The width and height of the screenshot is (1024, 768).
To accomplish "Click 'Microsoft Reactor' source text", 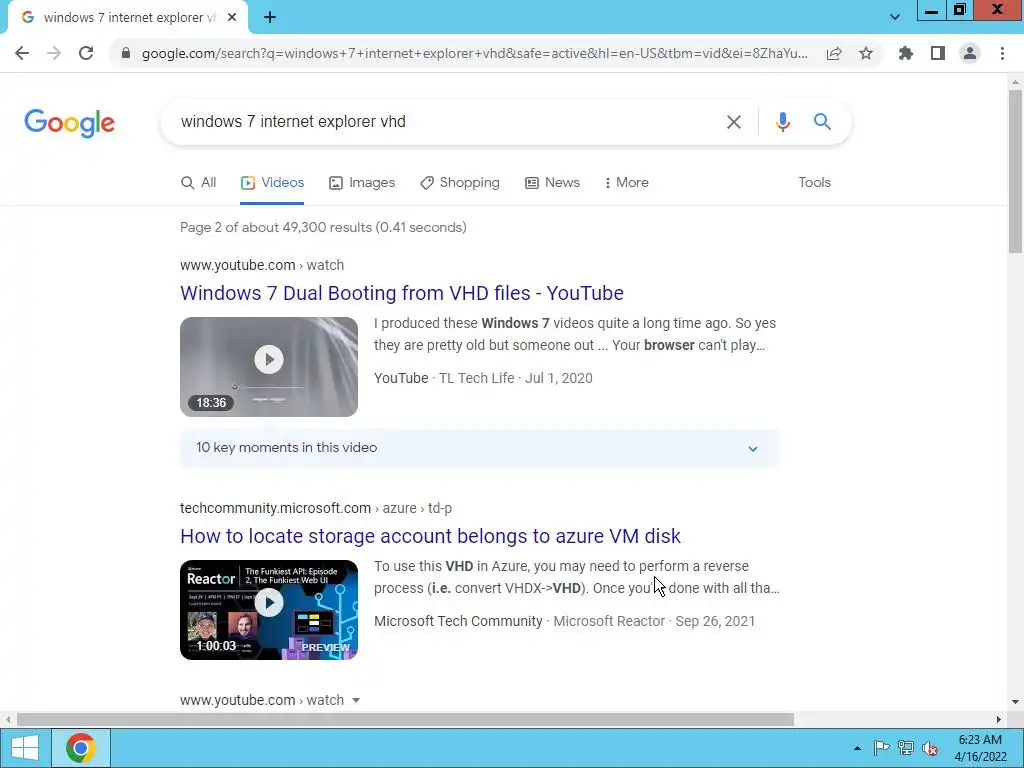I will click(x=609, y=621).
